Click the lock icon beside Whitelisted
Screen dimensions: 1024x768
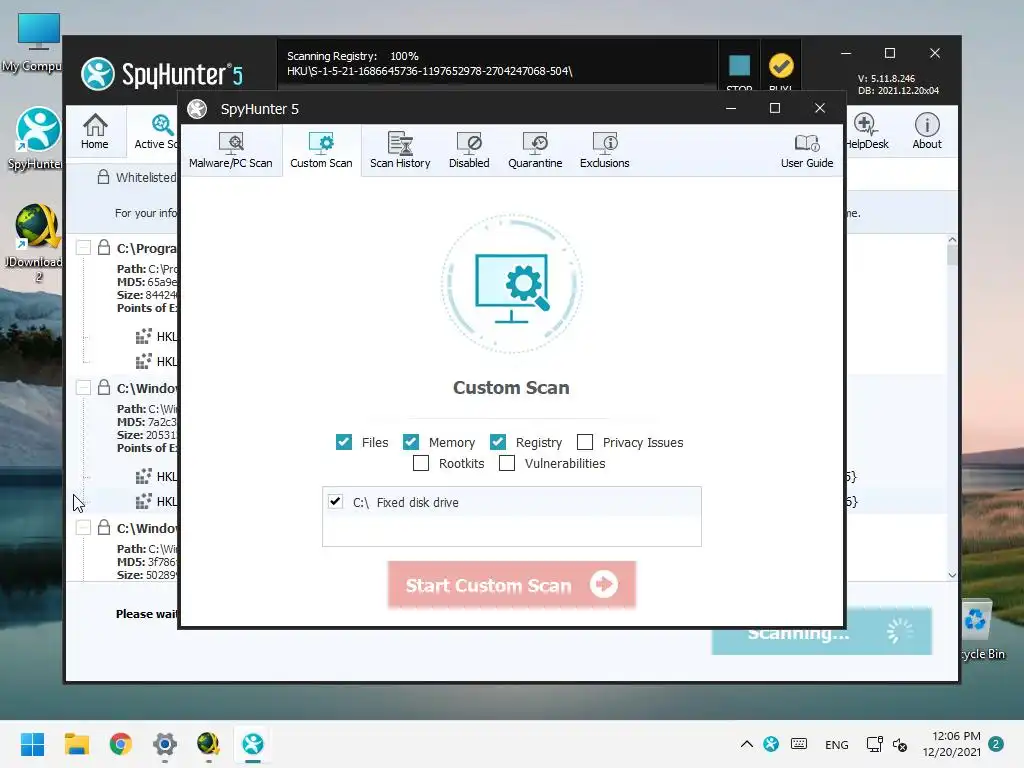[x=103, y=176]
